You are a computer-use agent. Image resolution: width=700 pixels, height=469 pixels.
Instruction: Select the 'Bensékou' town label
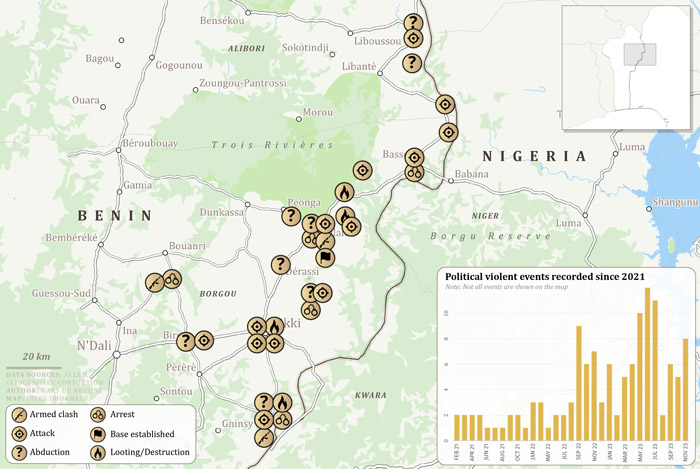coord(222,21)
